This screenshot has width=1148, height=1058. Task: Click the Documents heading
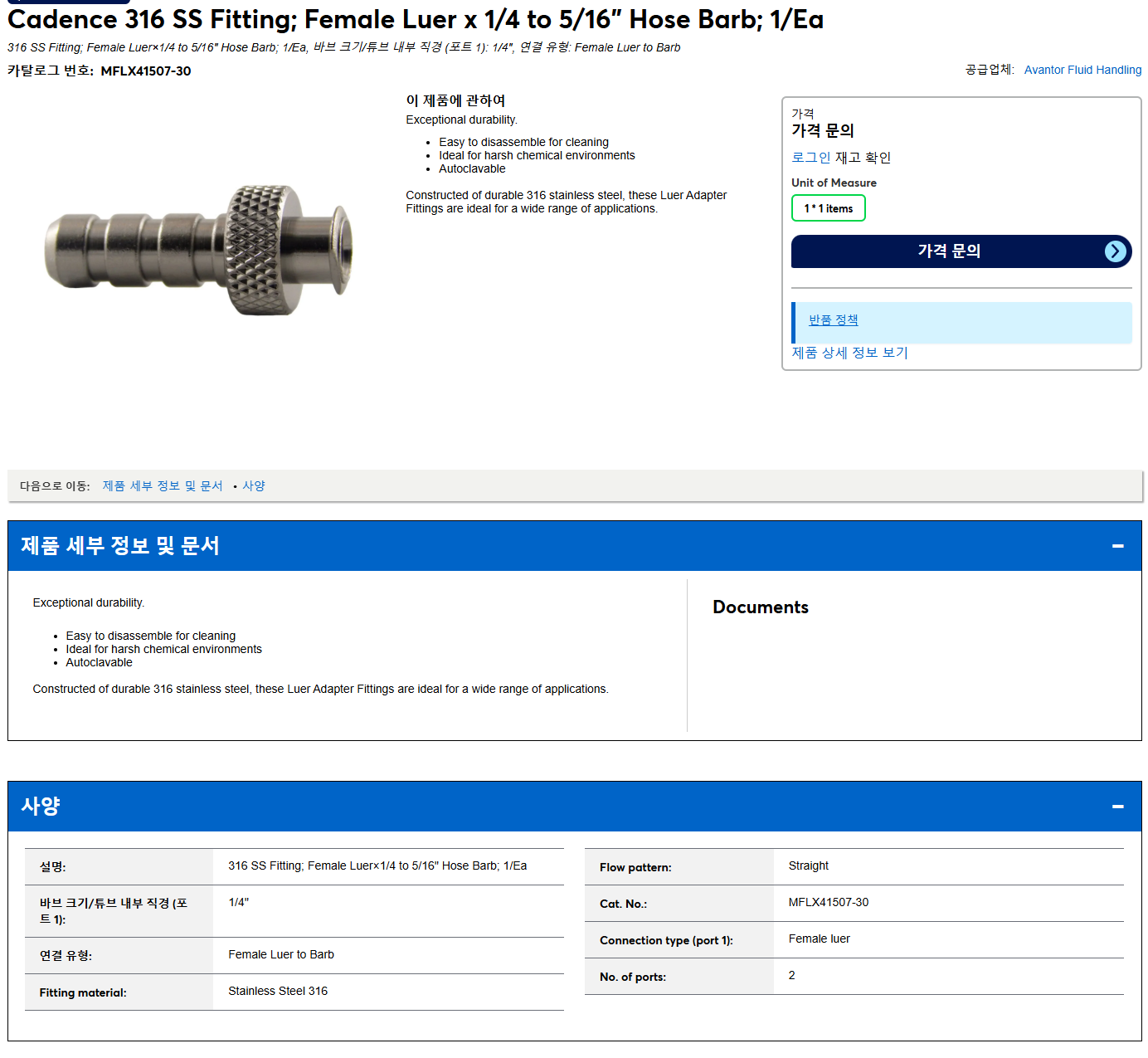point(761,607)
